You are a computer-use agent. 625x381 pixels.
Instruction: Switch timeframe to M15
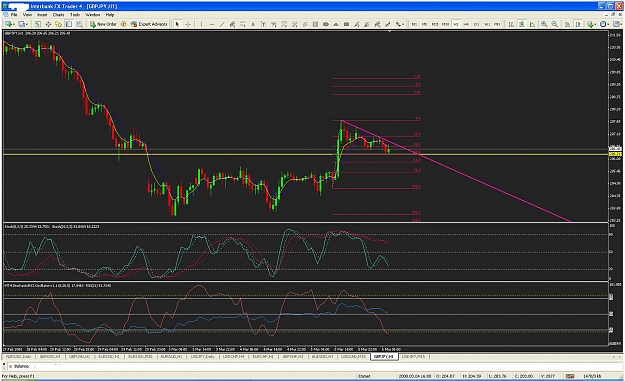pos(435,24)
